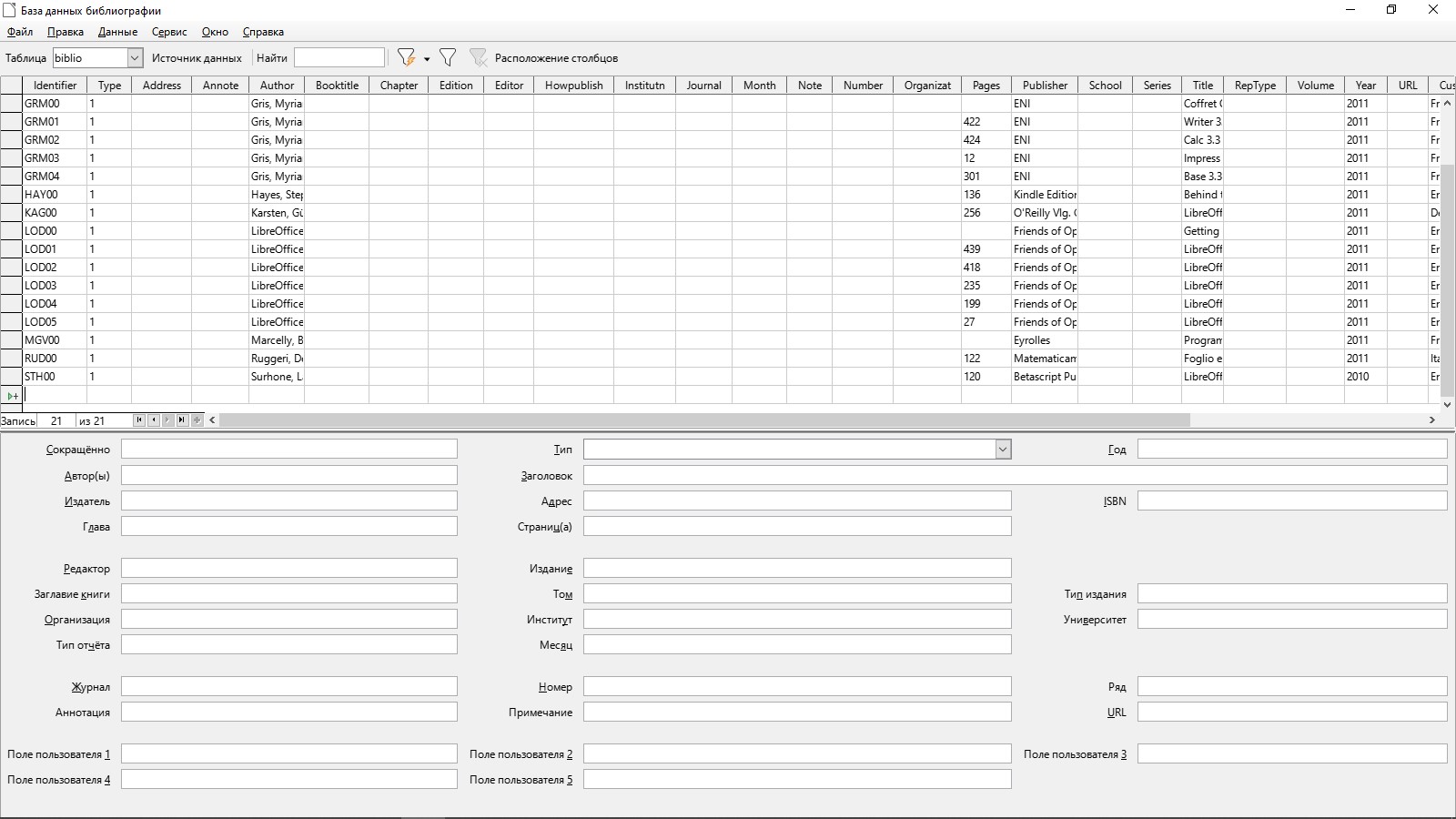Image resolution: width=1456 pixels, height=819 pixels.
Task: Click the horizontal scrollbar right arrow
Action: [x=1432, y=420]
